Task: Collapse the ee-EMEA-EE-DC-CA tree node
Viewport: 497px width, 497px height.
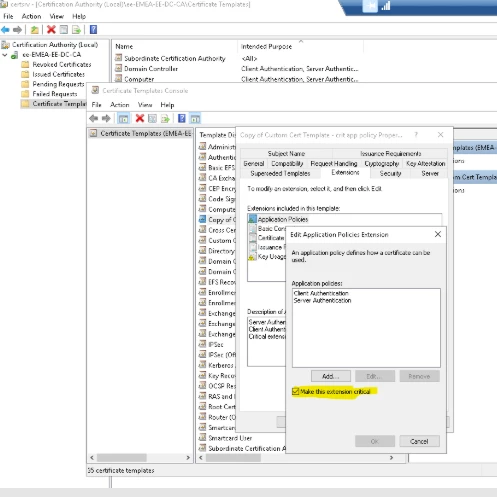Action: 5,55
